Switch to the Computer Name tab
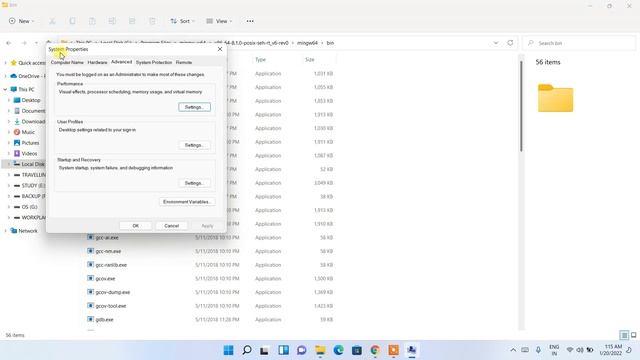This screenshot has height=360, width=640. click(x=67, y=62)
